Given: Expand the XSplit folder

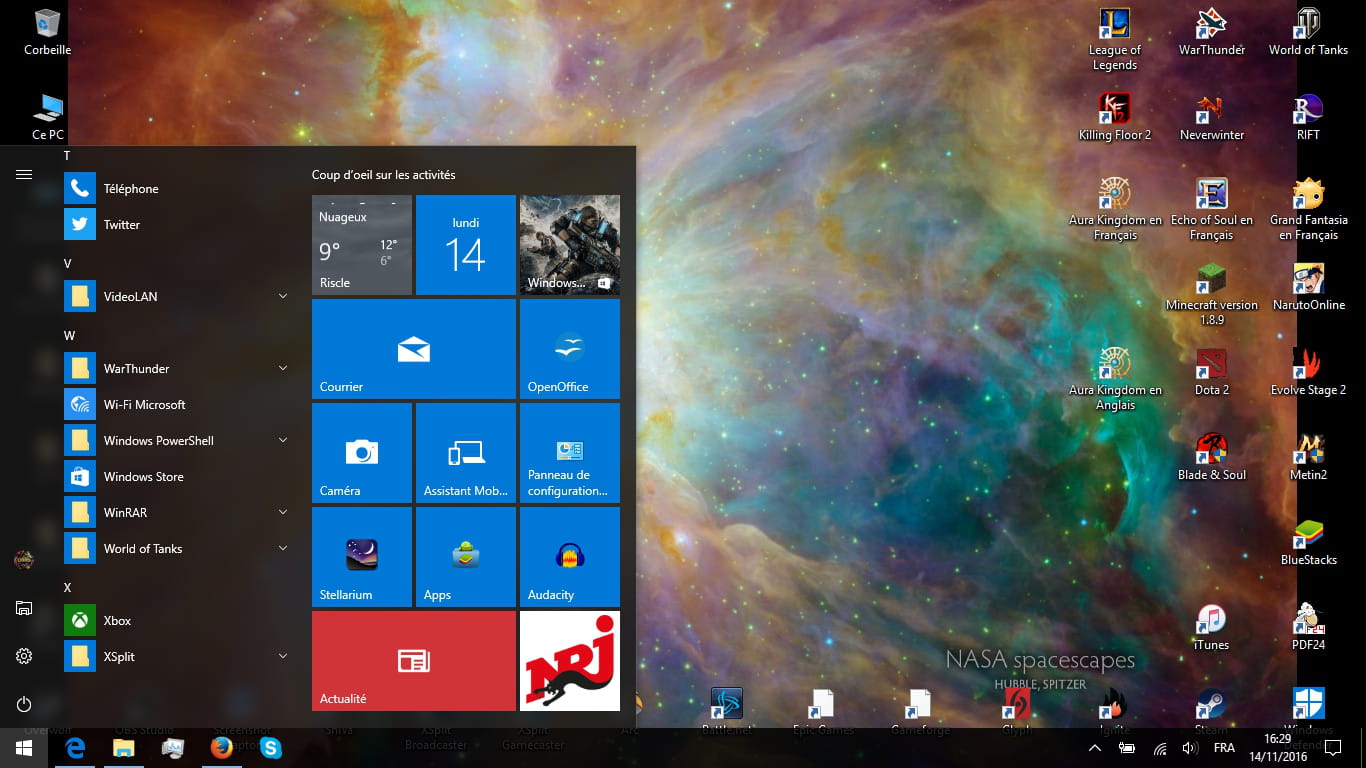Looking at the screenshot, I should pyautogui.click(x=178, y=656).
